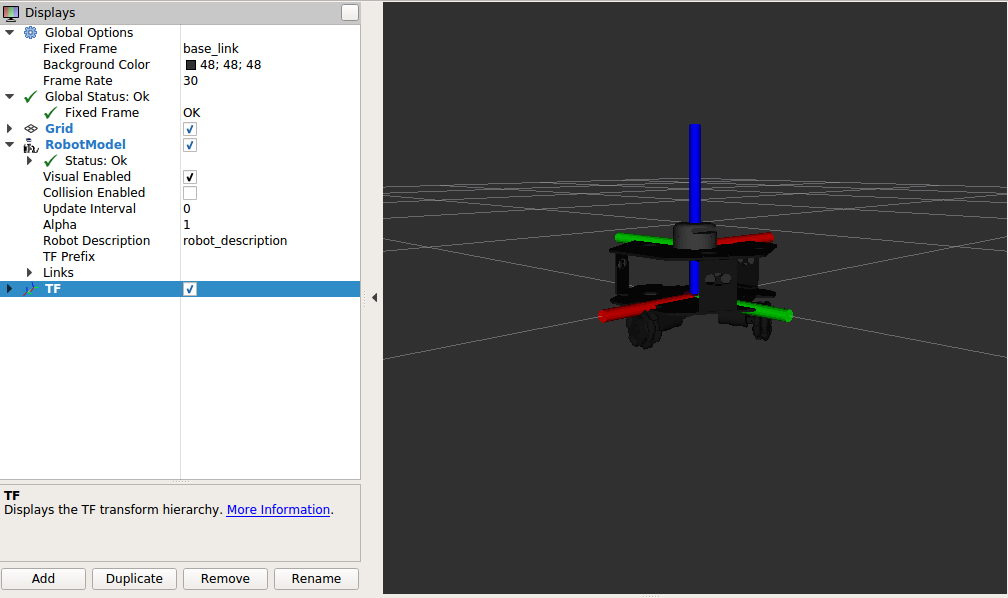Collapse the Global Options section
The width and height of the screenshot is (1008, 598).
tap(9, 32)
